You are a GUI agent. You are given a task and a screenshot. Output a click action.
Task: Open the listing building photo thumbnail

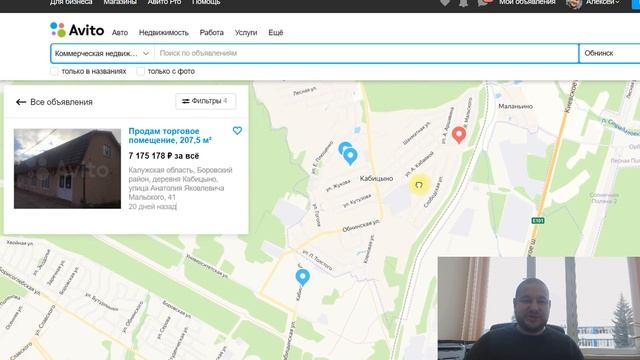(x=67, y=169)
